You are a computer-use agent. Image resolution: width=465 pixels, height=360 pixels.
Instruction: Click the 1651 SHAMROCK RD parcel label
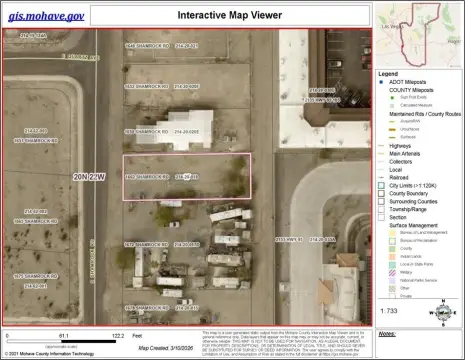[36, 141]
